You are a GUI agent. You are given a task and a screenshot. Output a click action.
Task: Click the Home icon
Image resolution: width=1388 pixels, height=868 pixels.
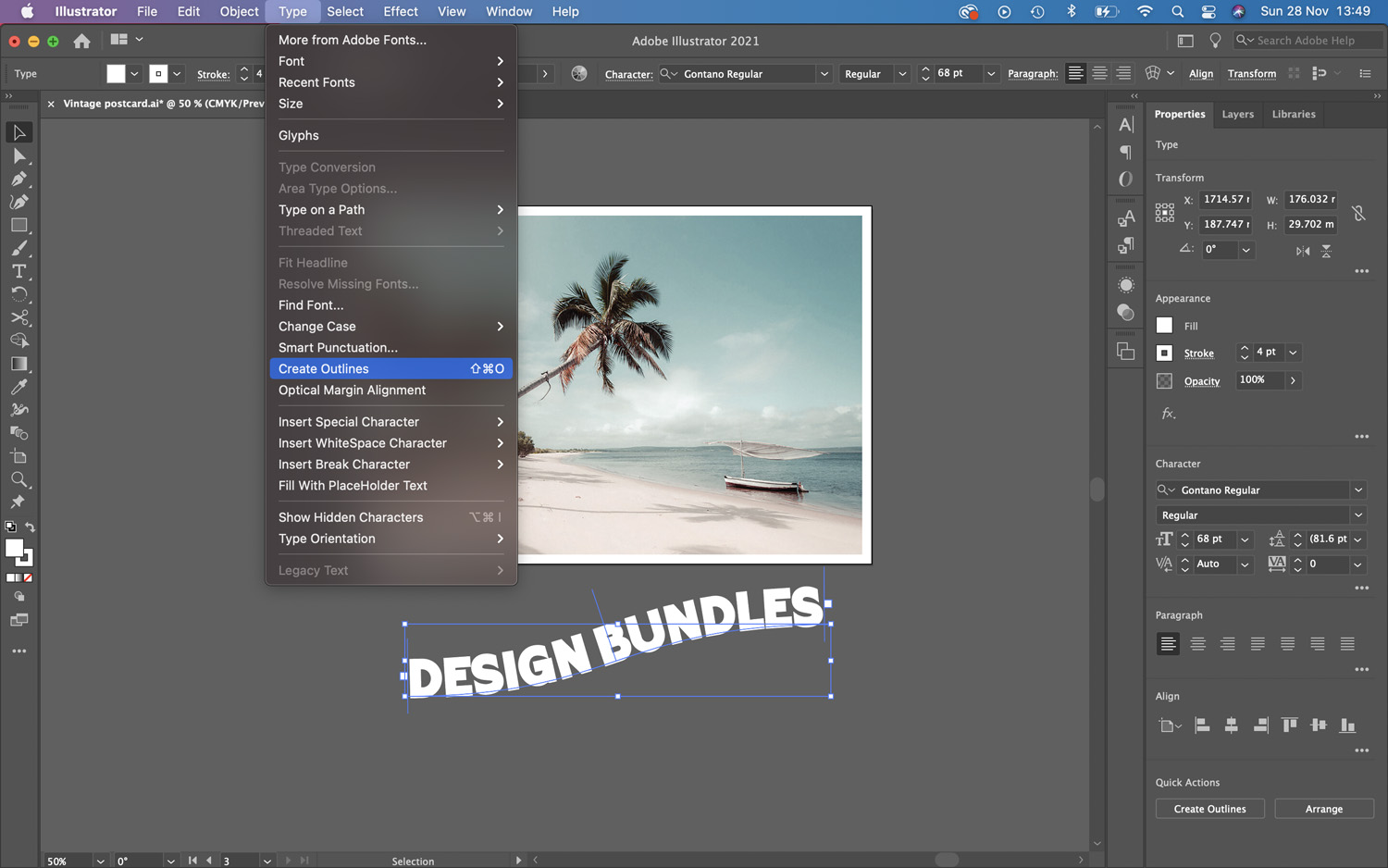81,41
